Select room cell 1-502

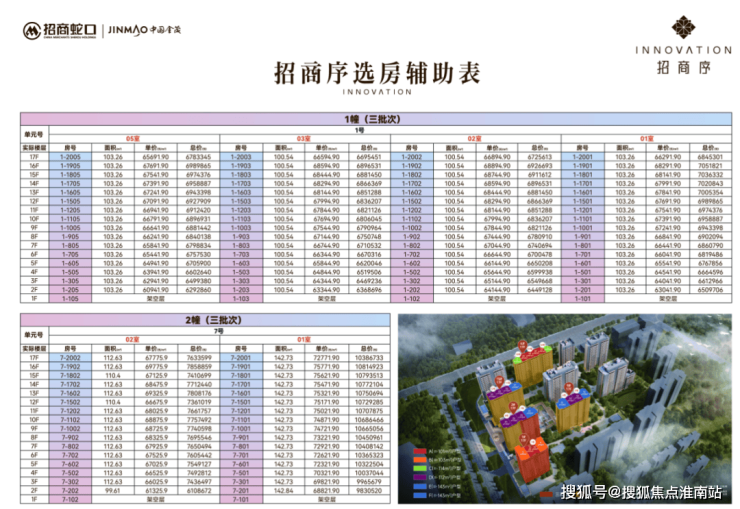point(412,272)
